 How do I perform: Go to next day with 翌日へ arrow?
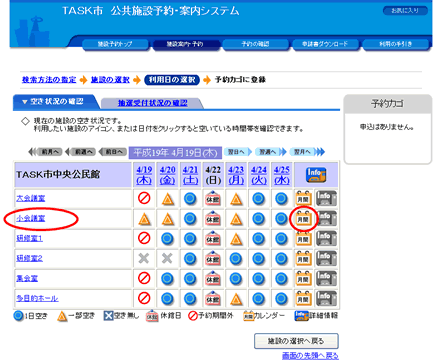238,152
